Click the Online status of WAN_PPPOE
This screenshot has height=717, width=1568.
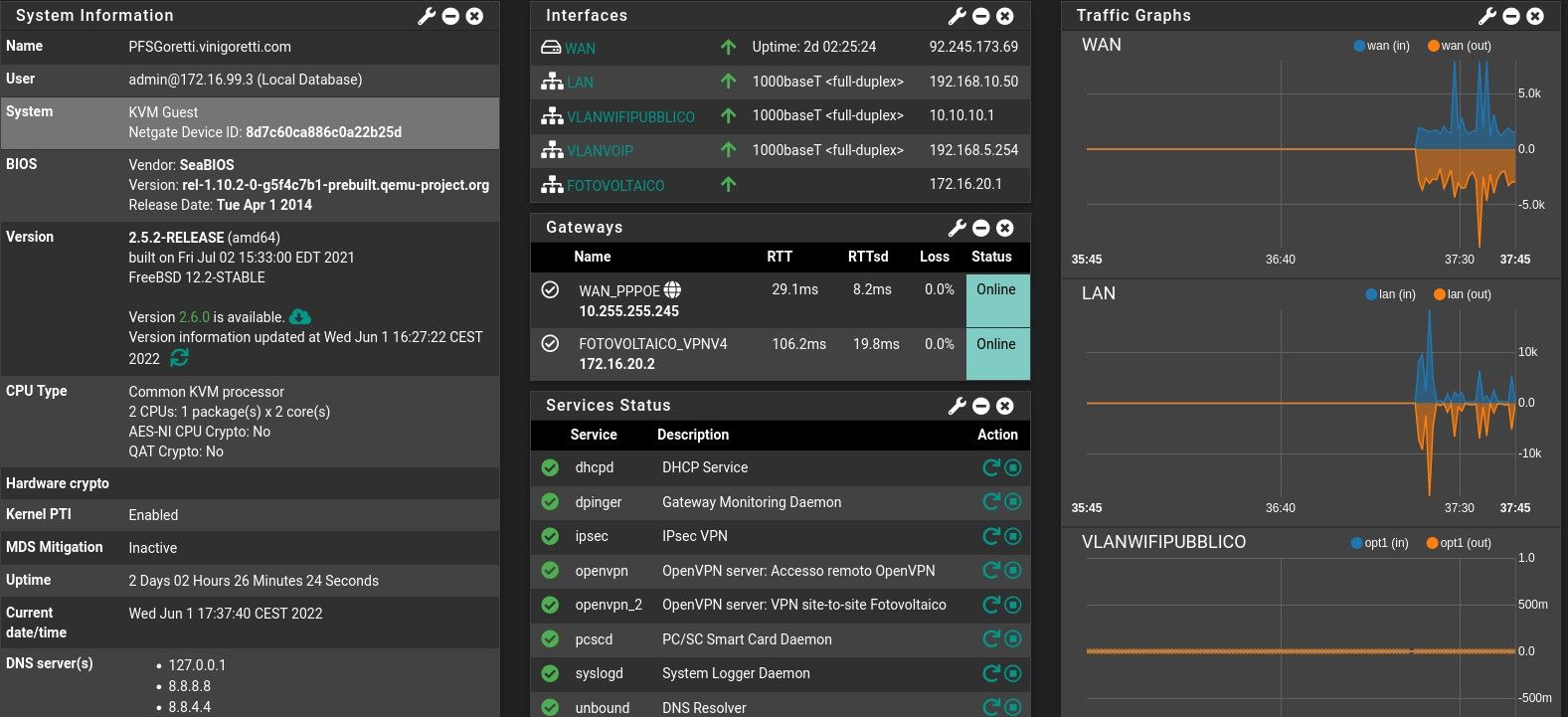pos(997,300)
